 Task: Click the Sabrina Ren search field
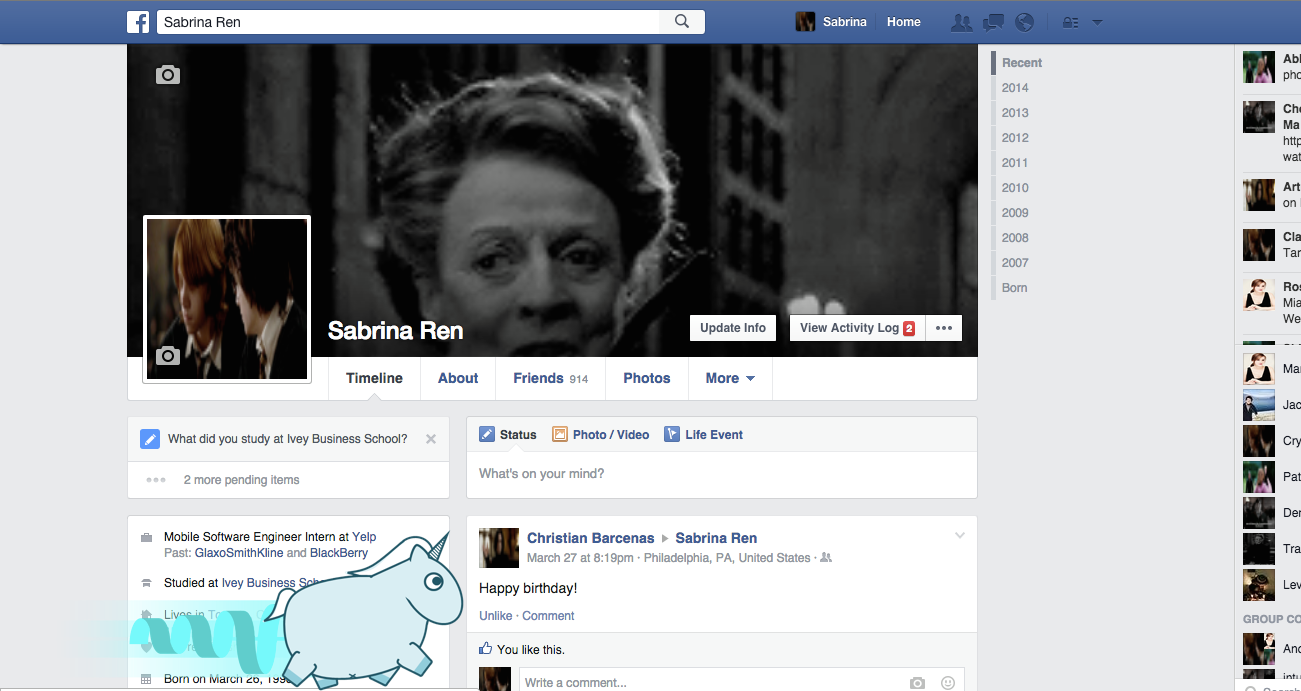click(x=408, y=22)
